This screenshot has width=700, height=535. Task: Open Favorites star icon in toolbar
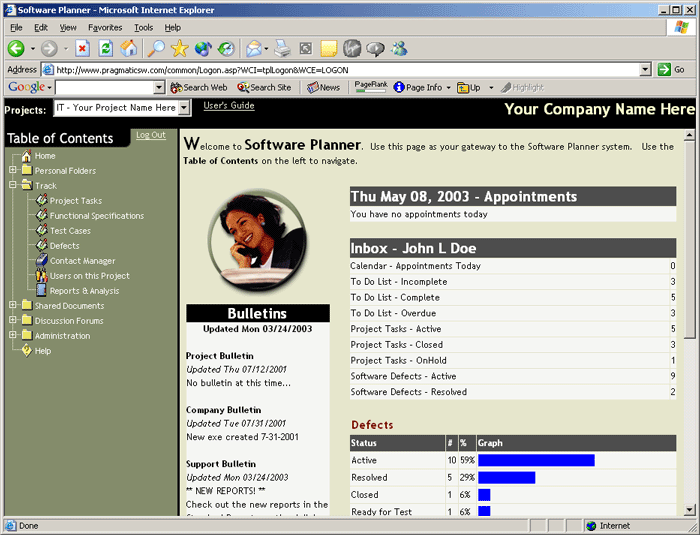pos(179,48)
